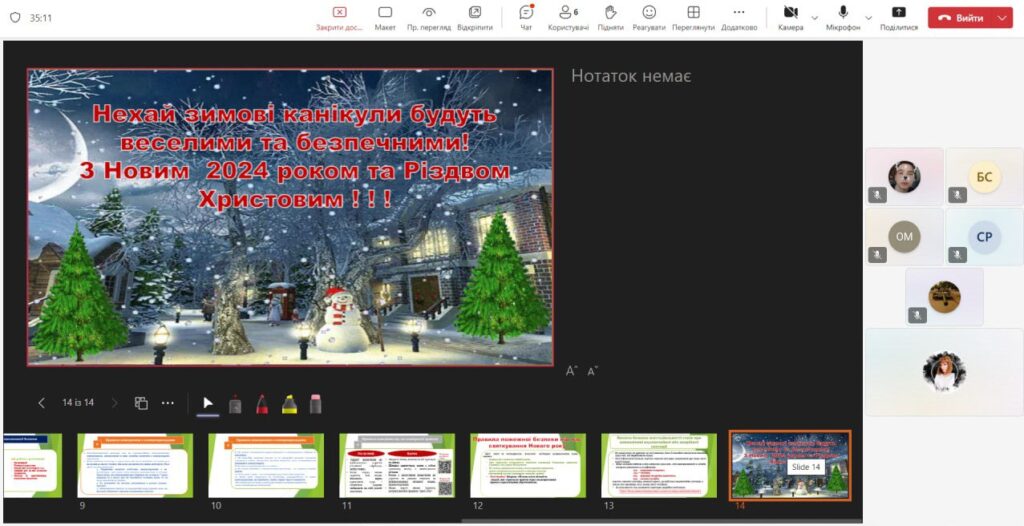Raise hand with the Підняти button
The image size is (1024, 526).
[610, 17]
